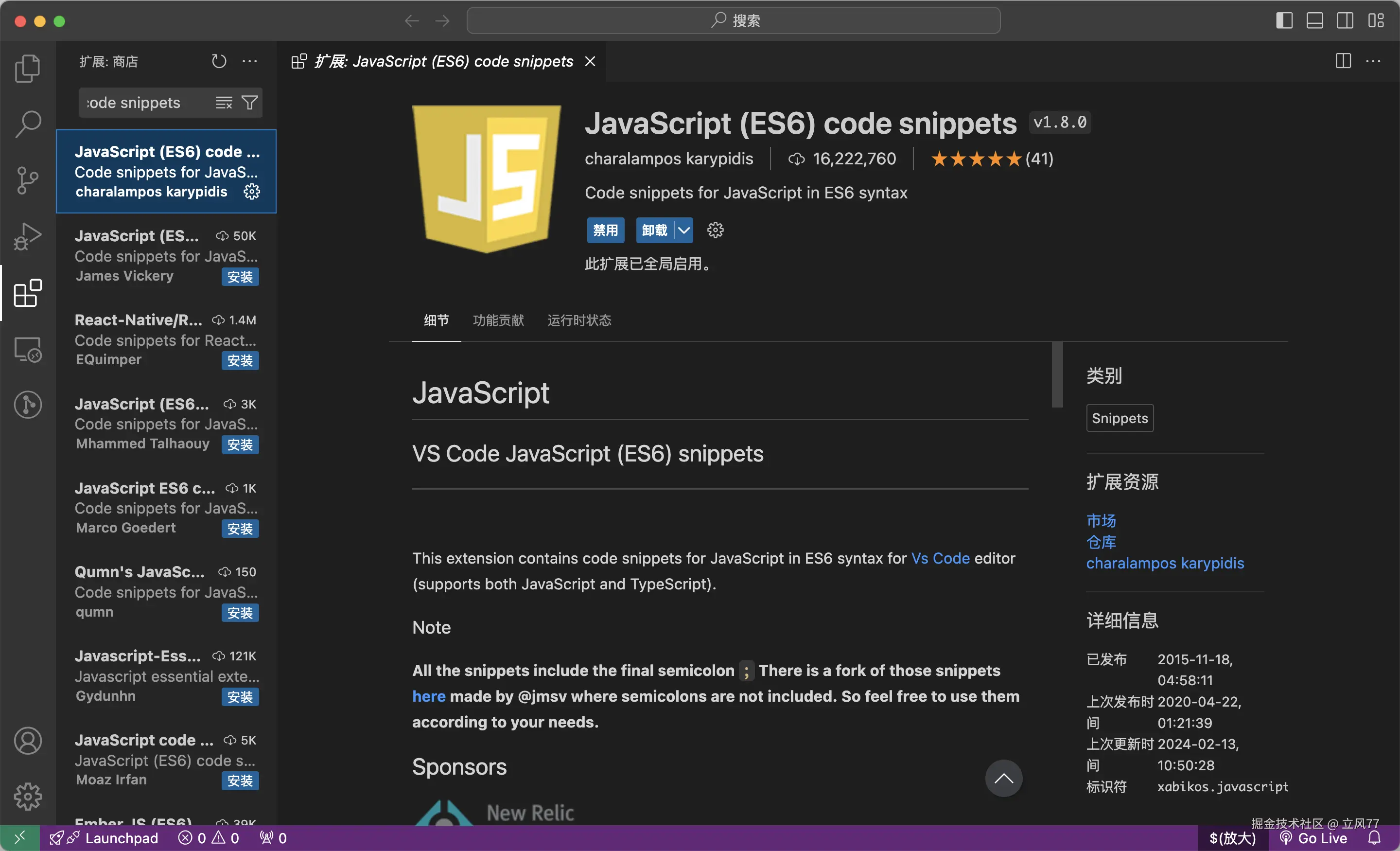
Task: Toggle bottom panel visibility
Action: [x=1314, y=21]
